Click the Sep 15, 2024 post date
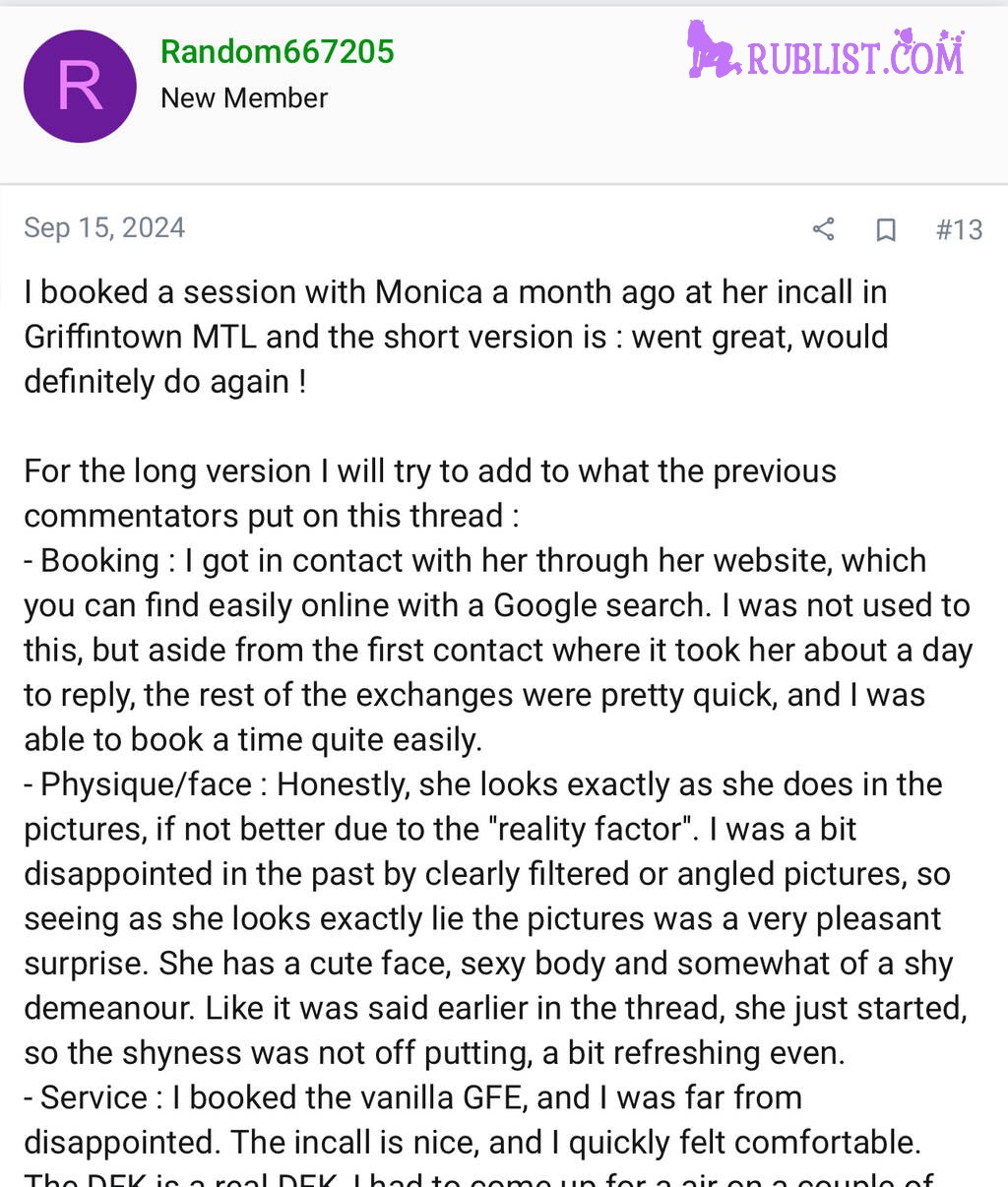 [104, 227]
